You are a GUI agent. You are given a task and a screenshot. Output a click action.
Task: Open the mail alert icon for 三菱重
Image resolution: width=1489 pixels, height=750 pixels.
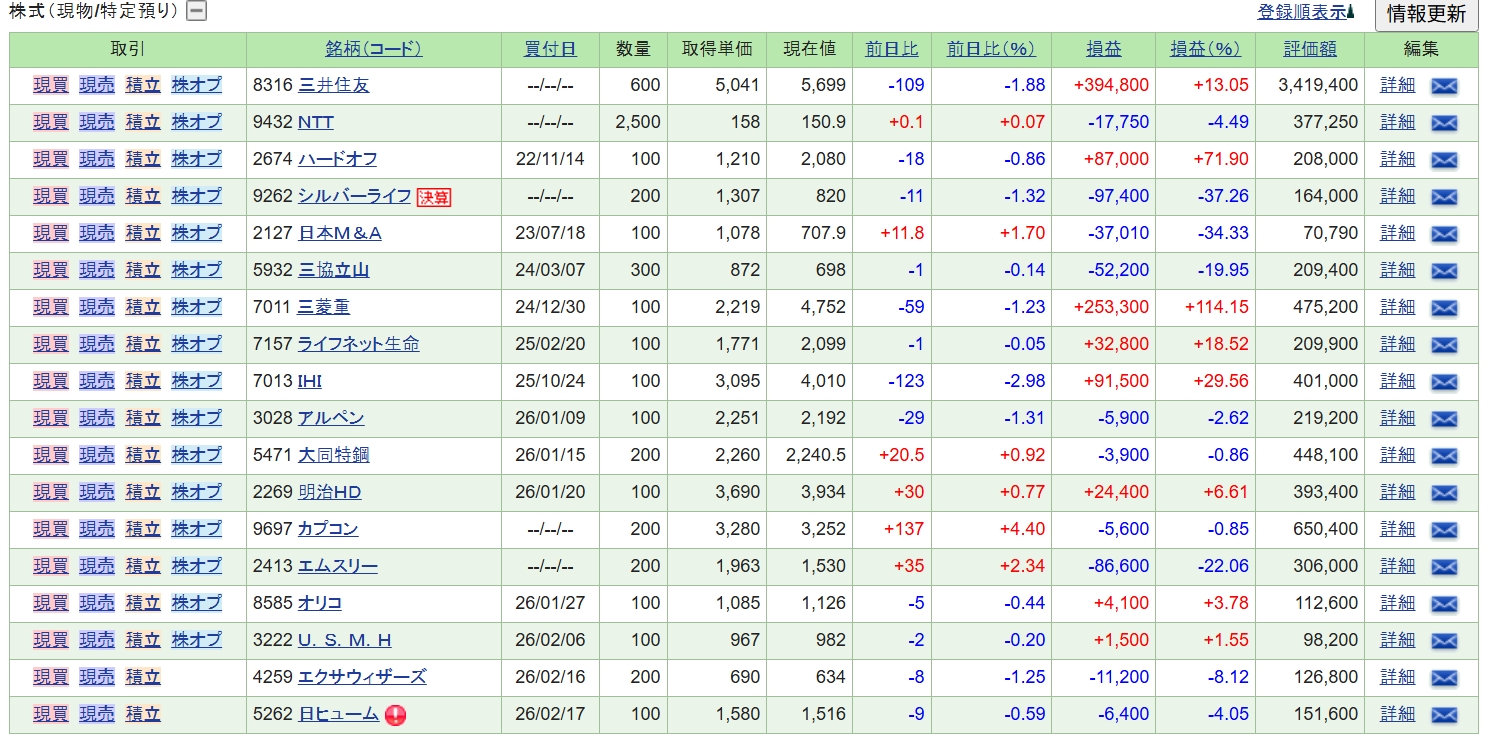coord(1444,308)
